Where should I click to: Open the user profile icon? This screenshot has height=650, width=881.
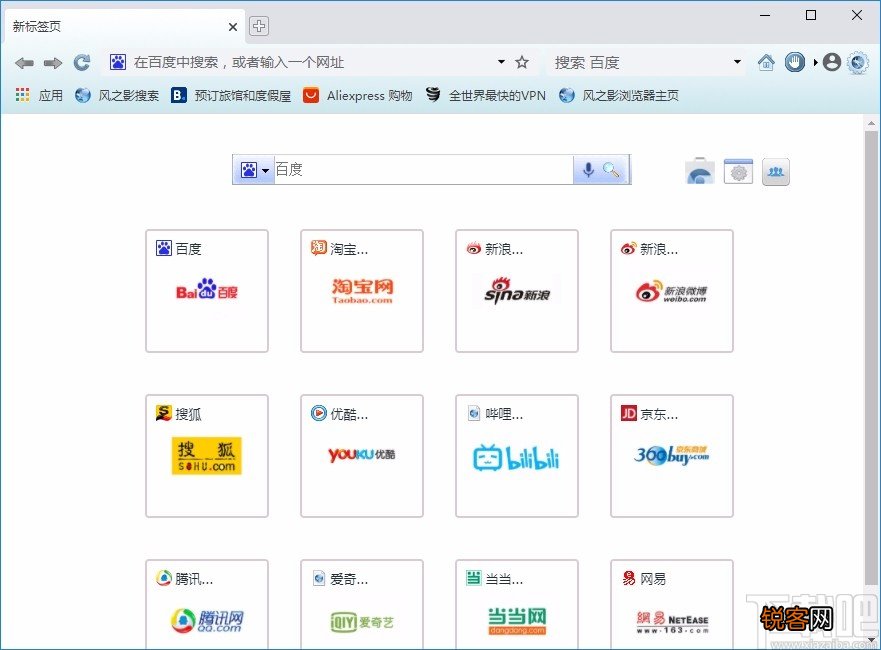coord(832,62)
